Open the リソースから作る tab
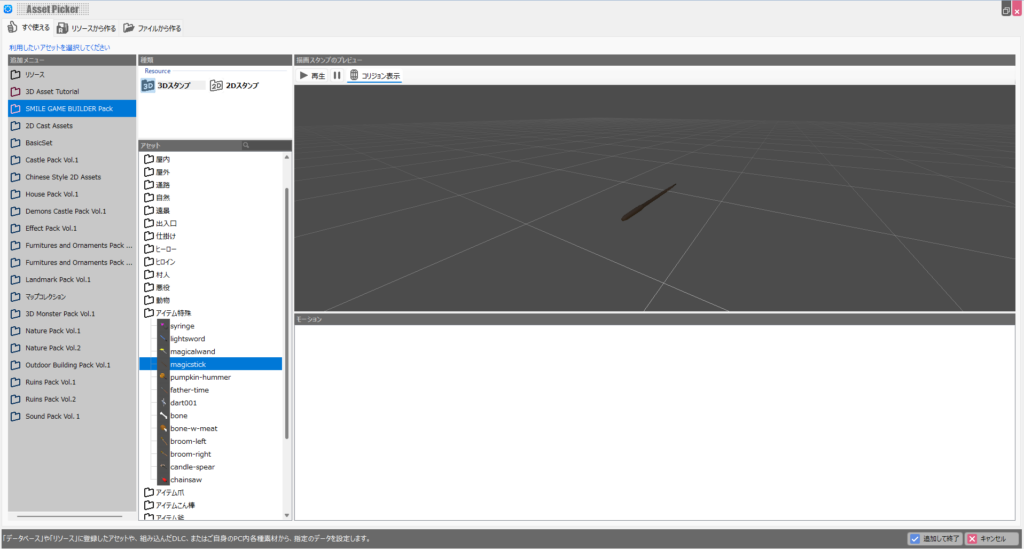This screenshot has width=1024, height=549. tap(86, 28)
